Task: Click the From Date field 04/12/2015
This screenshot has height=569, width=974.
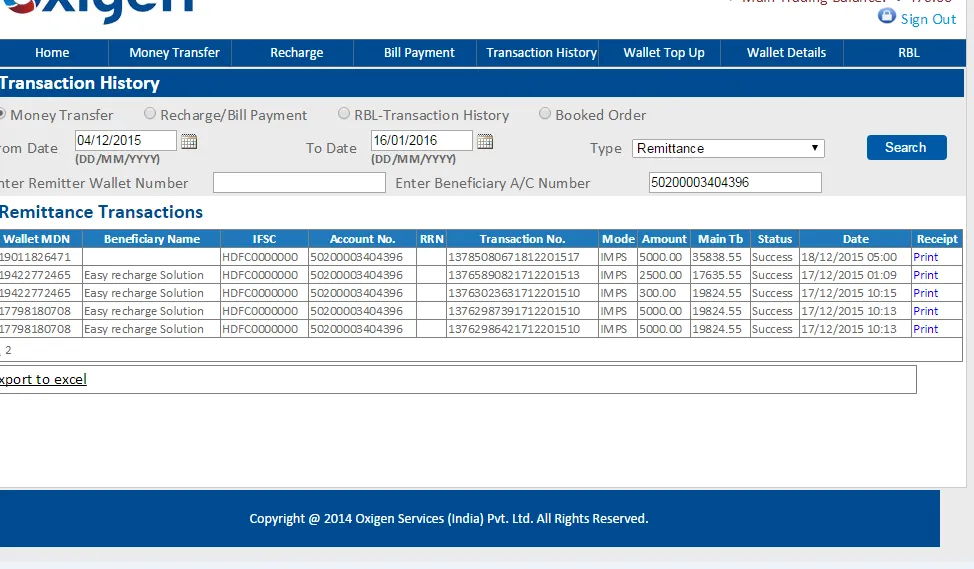Action: 125,140
